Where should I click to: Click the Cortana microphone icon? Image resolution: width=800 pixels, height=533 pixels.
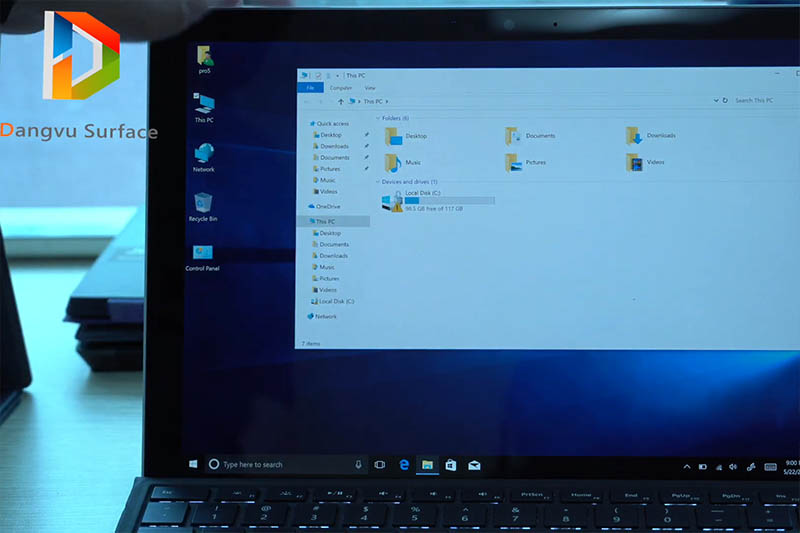click(x=358, y=464)
